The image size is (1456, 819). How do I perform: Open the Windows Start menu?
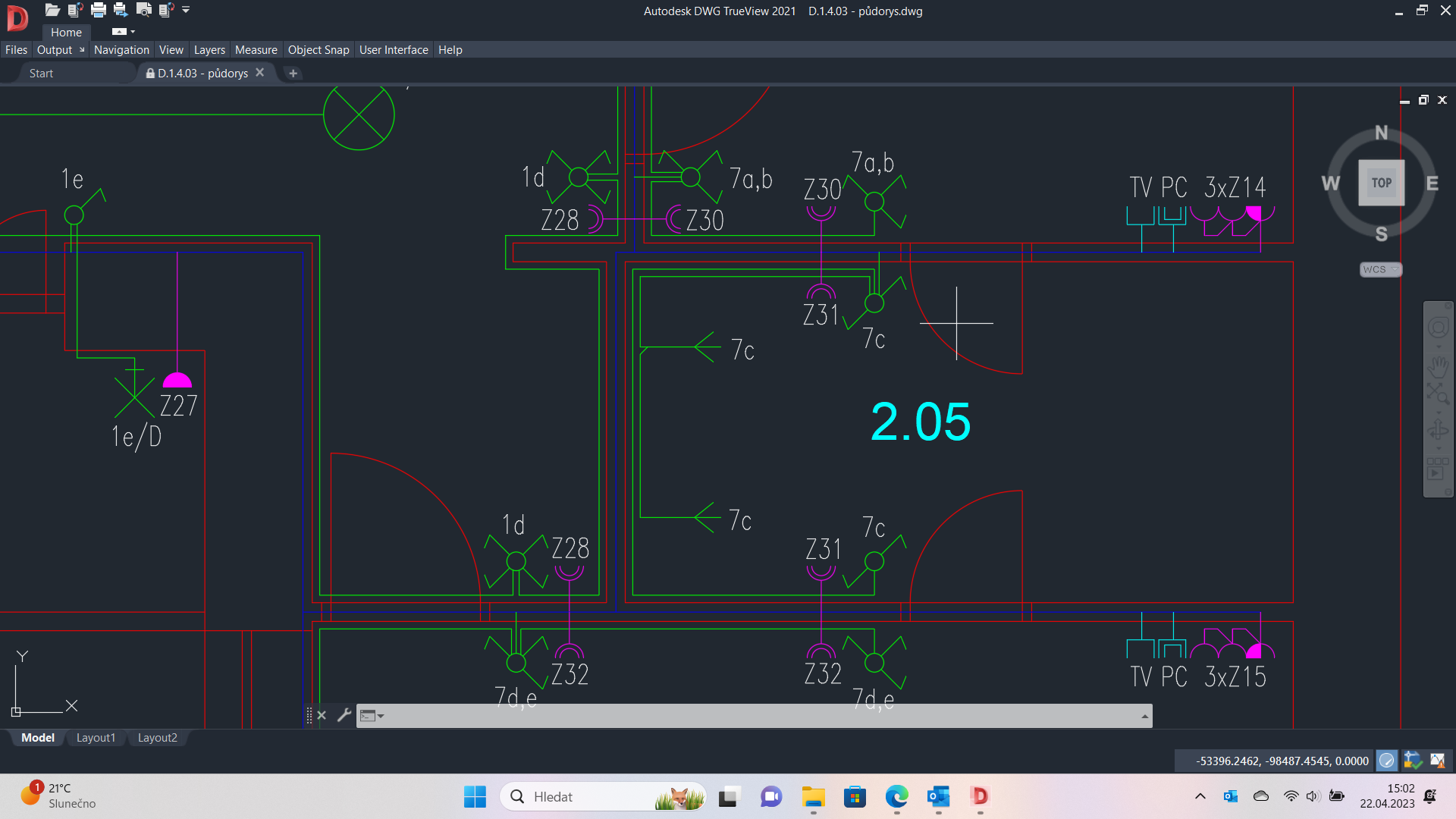[475, 796]
